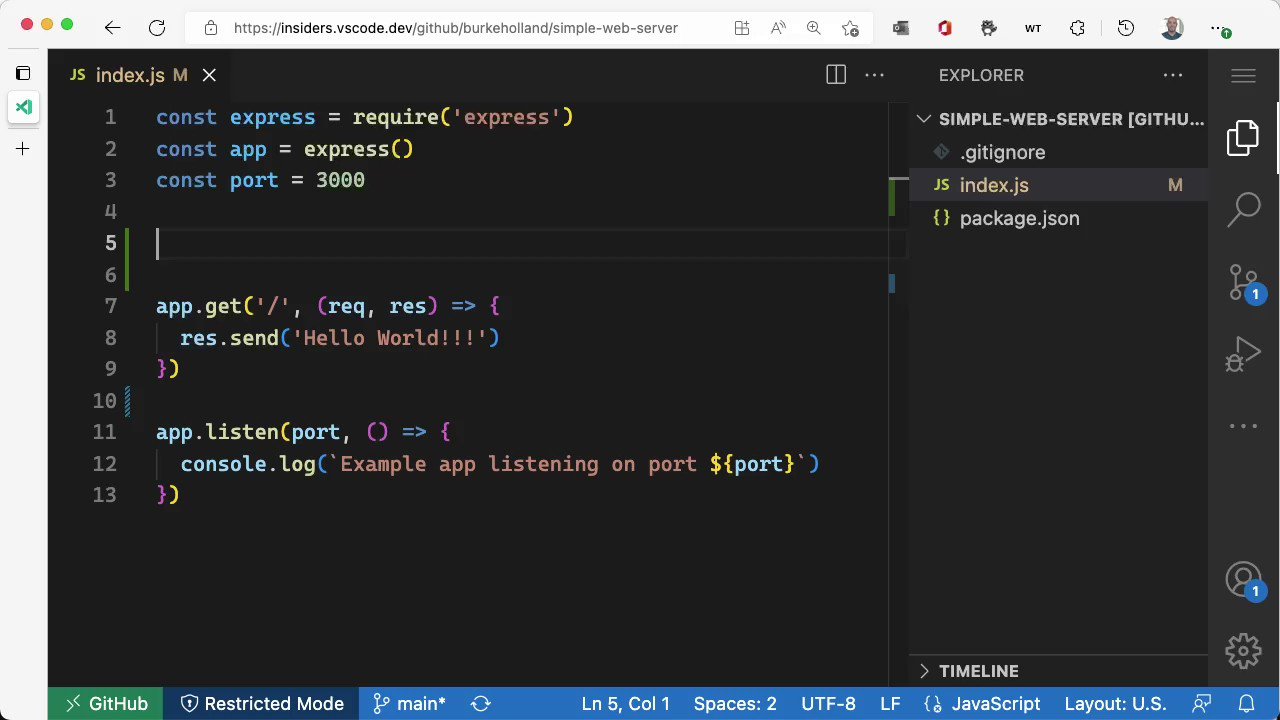
Task: Open the hamburger application menu
Action: coord(1243,75)
